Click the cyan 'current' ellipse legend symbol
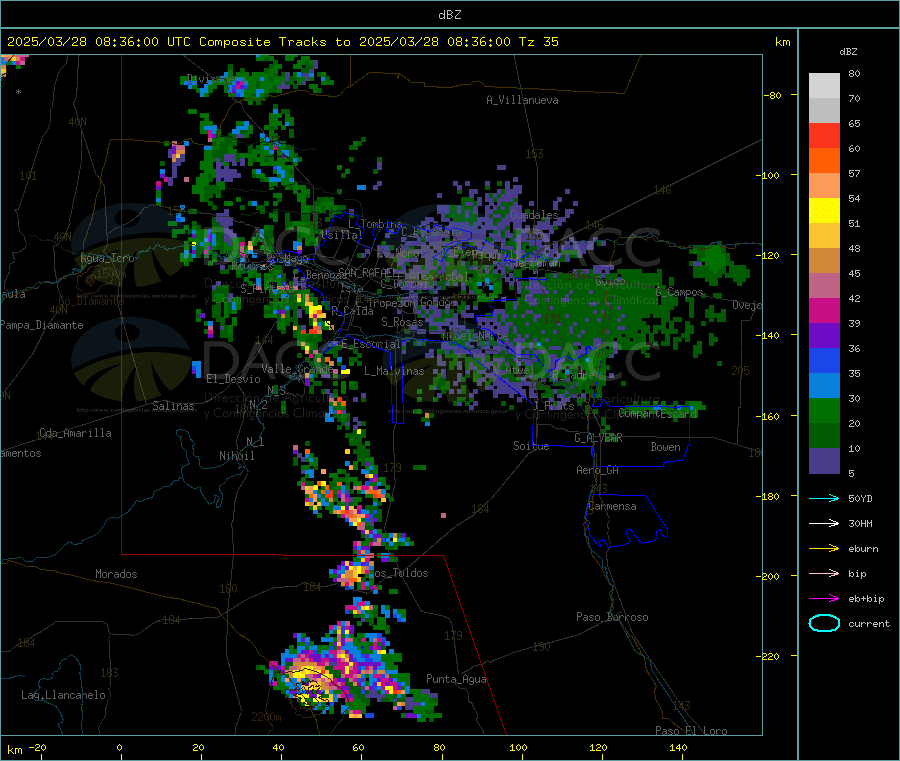 [x=824, y=623]
